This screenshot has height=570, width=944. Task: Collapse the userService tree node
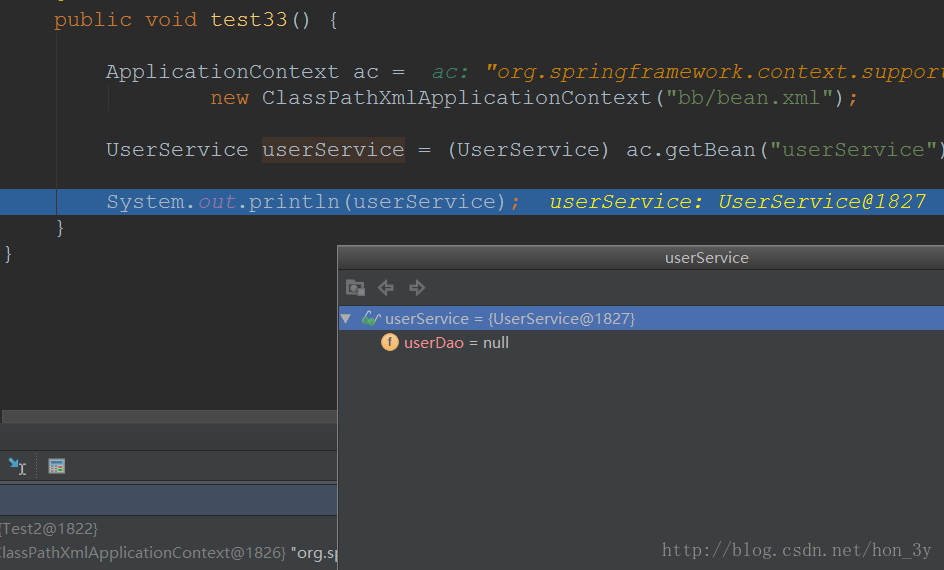(x=346, y=318)
